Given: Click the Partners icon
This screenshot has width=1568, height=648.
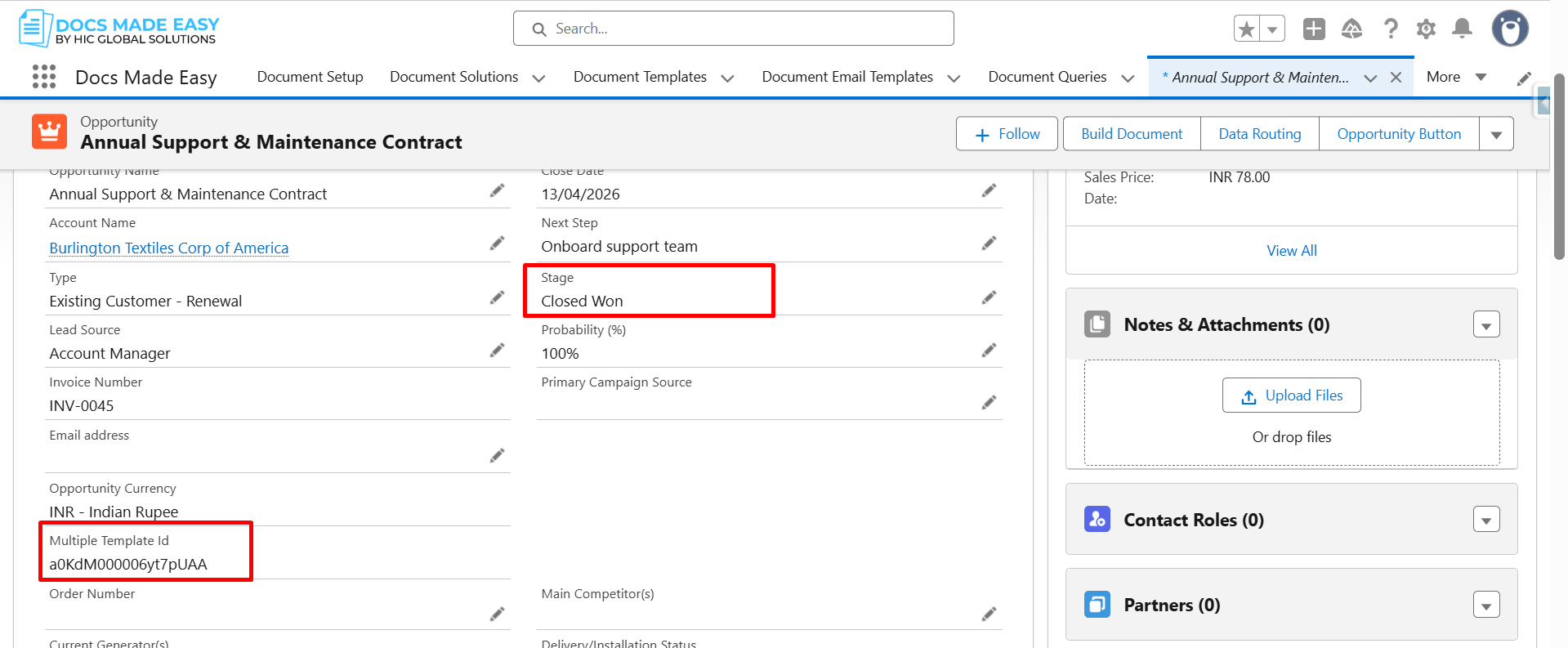Looking at the screenshot, I should click(1097, 605).
